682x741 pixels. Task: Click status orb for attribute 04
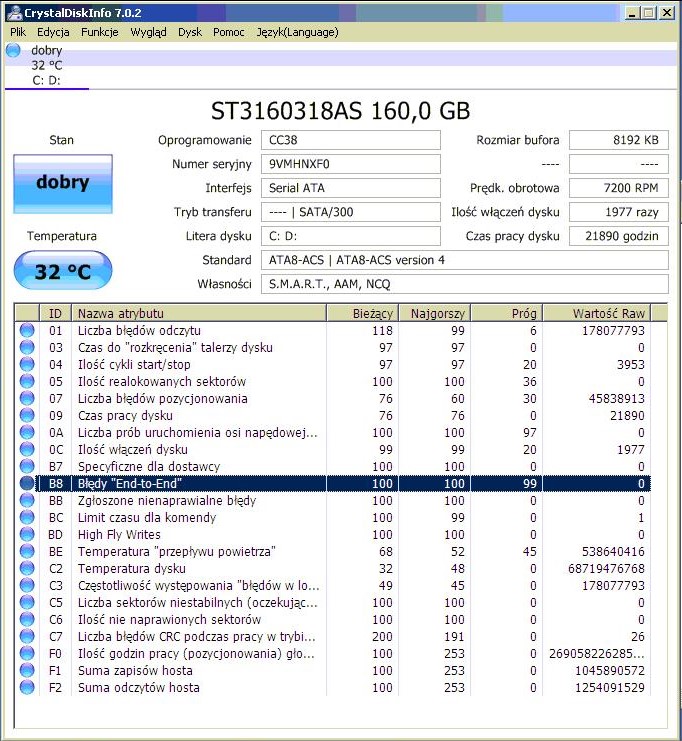click(x=27, y=364)
